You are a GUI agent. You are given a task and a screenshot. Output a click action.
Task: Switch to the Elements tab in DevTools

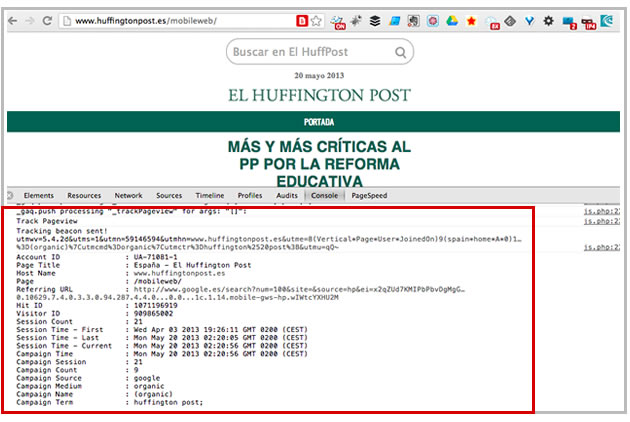[39, 196]
